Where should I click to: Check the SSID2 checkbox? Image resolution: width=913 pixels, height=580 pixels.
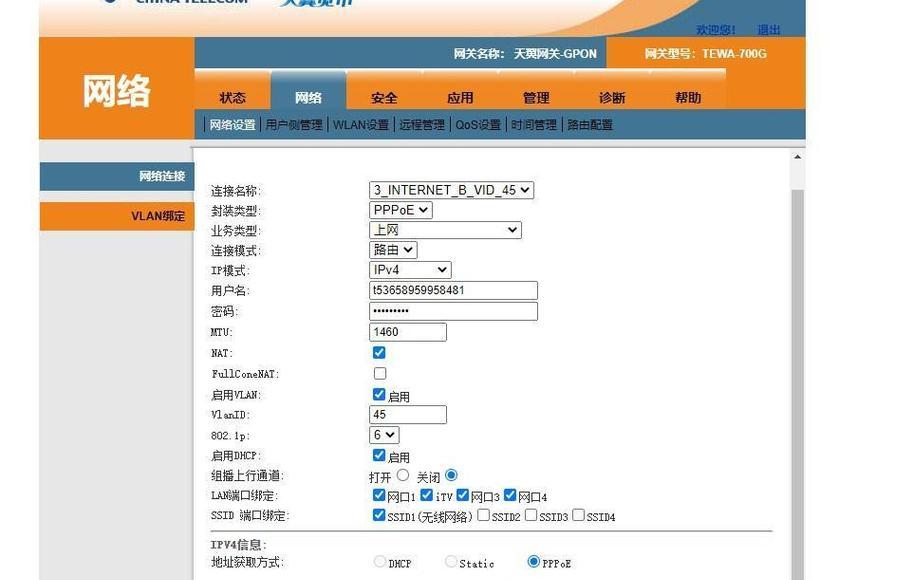click(483, 515)
